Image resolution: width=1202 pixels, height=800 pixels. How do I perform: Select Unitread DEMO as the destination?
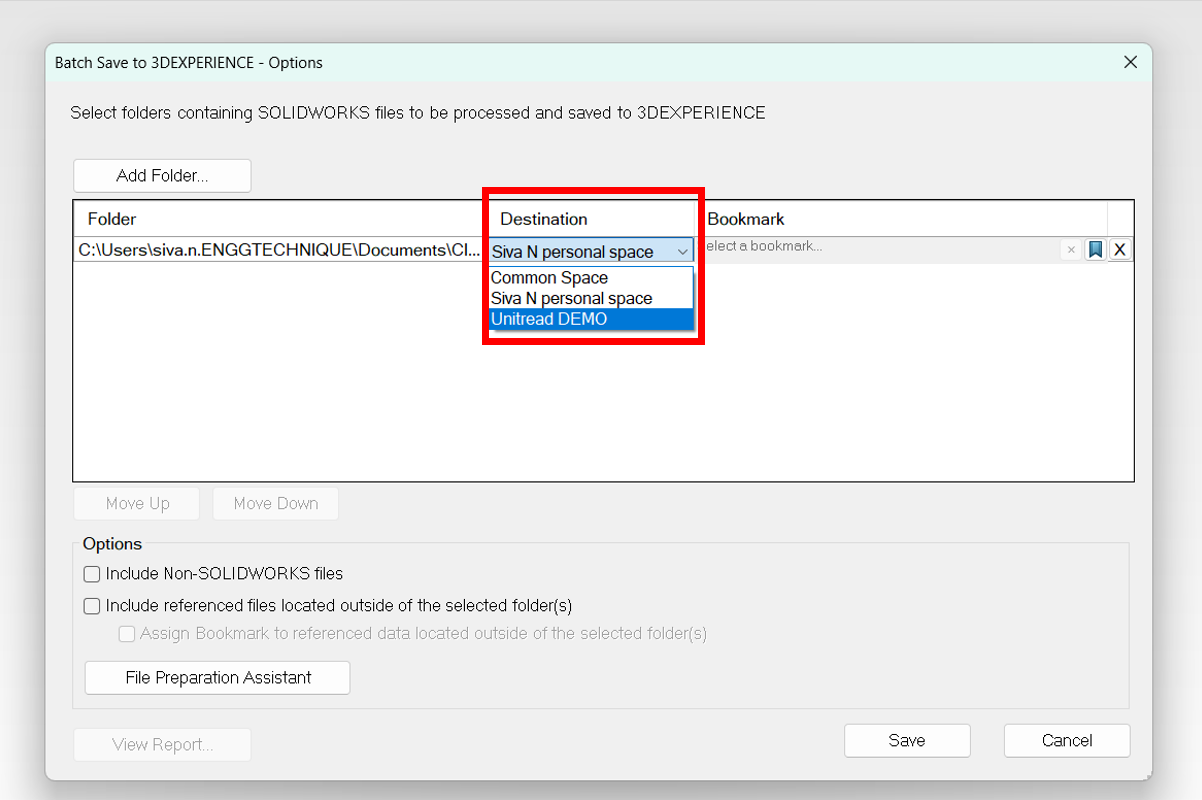tap(549, 319)
